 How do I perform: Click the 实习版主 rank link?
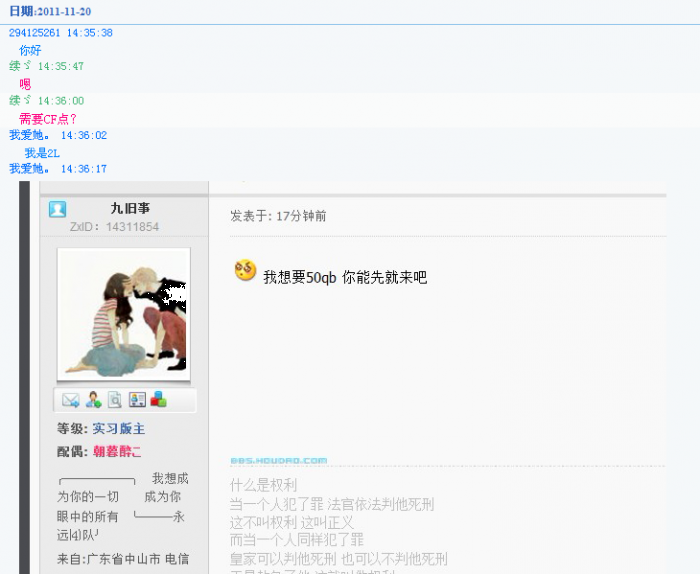(x=119, y=428)
